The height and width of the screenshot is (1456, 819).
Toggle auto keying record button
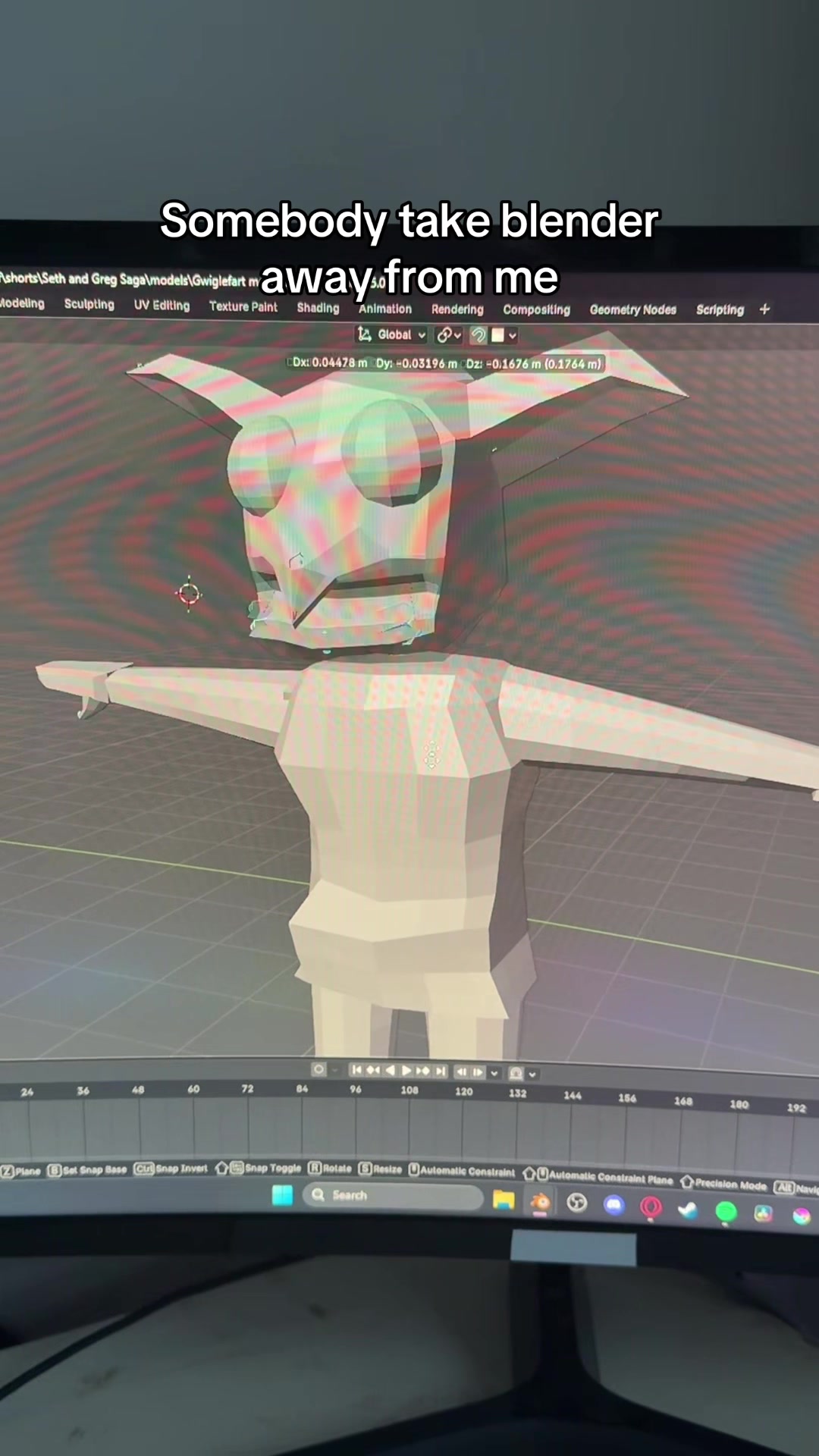pos(319,1069)
